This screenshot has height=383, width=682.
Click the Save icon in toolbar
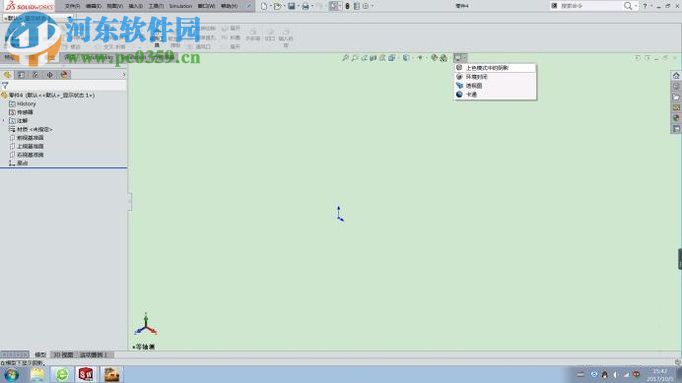(x=291, y=6)
